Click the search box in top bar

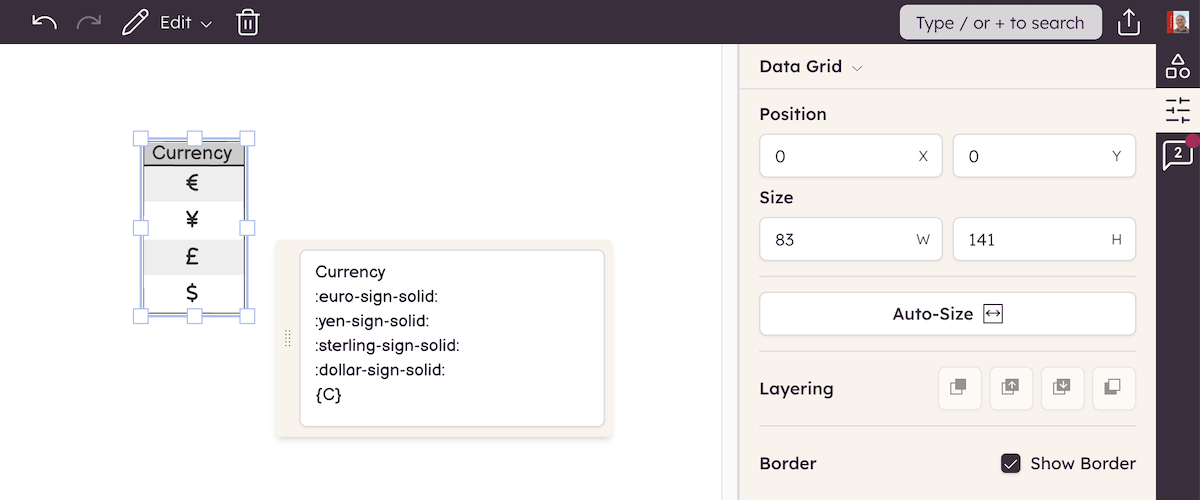pos(1000,22)
